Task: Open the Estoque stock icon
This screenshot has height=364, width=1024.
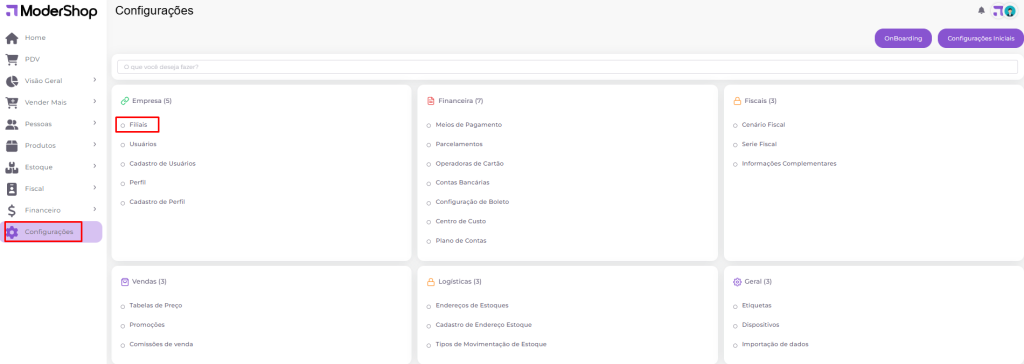Action: (x=12, y=167)
